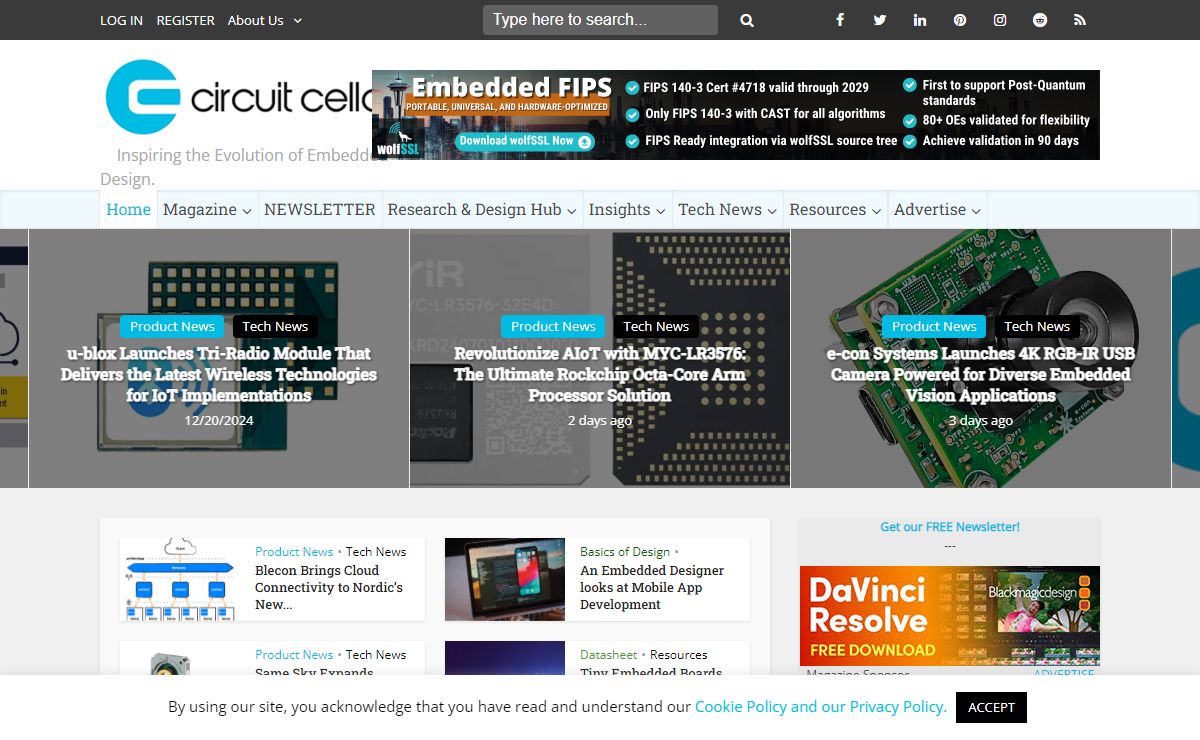Click the LOG IN link
Viewport: 1200px width, 740px height.
pos(121,20)
